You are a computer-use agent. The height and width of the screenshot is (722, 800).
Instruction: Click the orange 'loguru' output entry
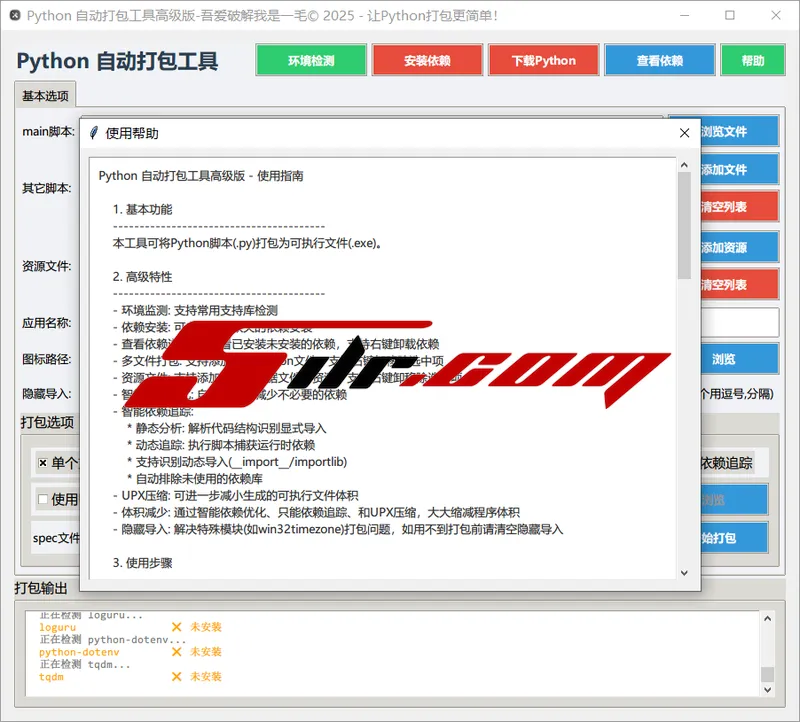point(58,627)
